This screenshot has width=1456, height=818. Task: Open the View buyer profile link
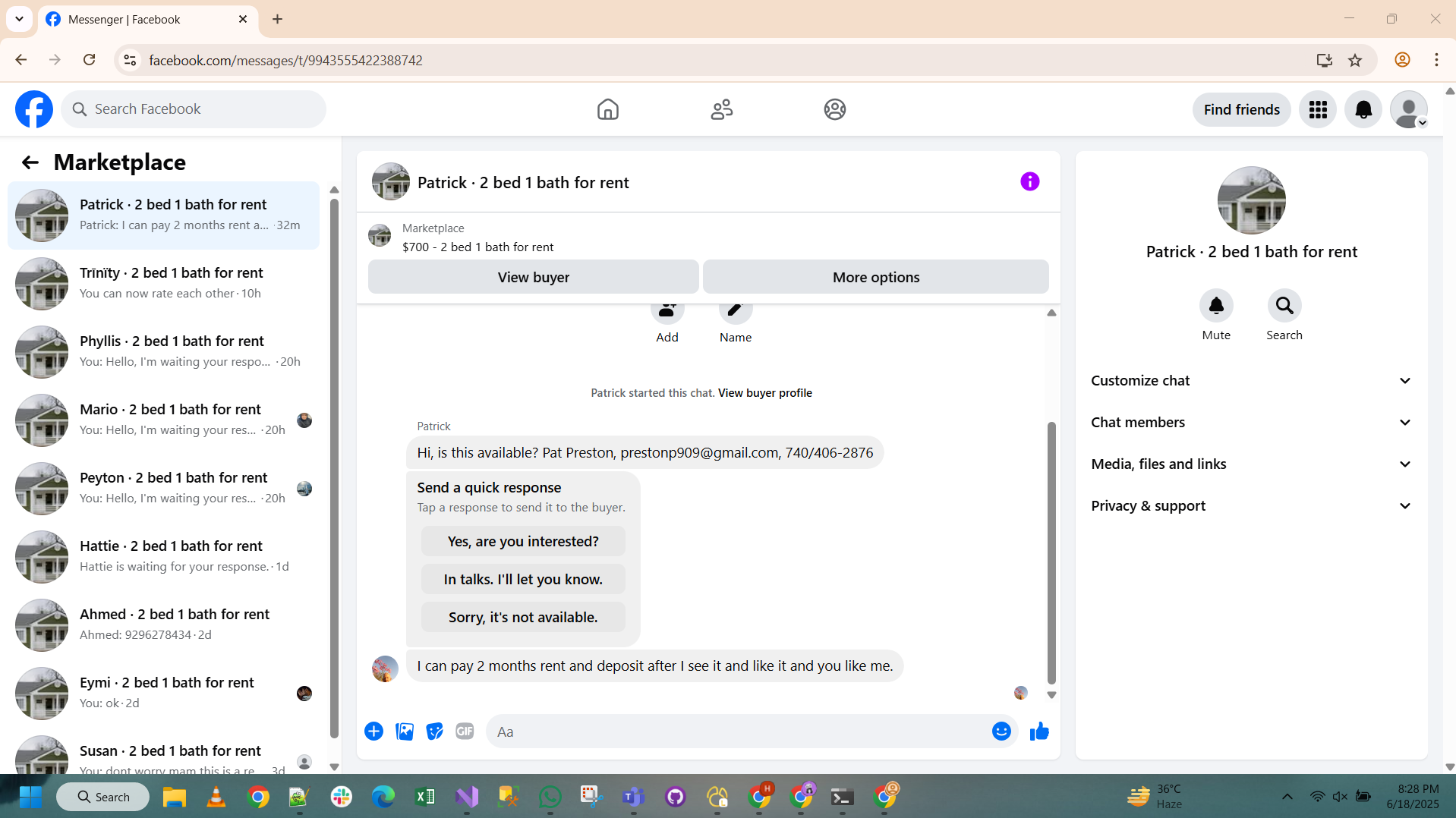[x=764, y=393]
